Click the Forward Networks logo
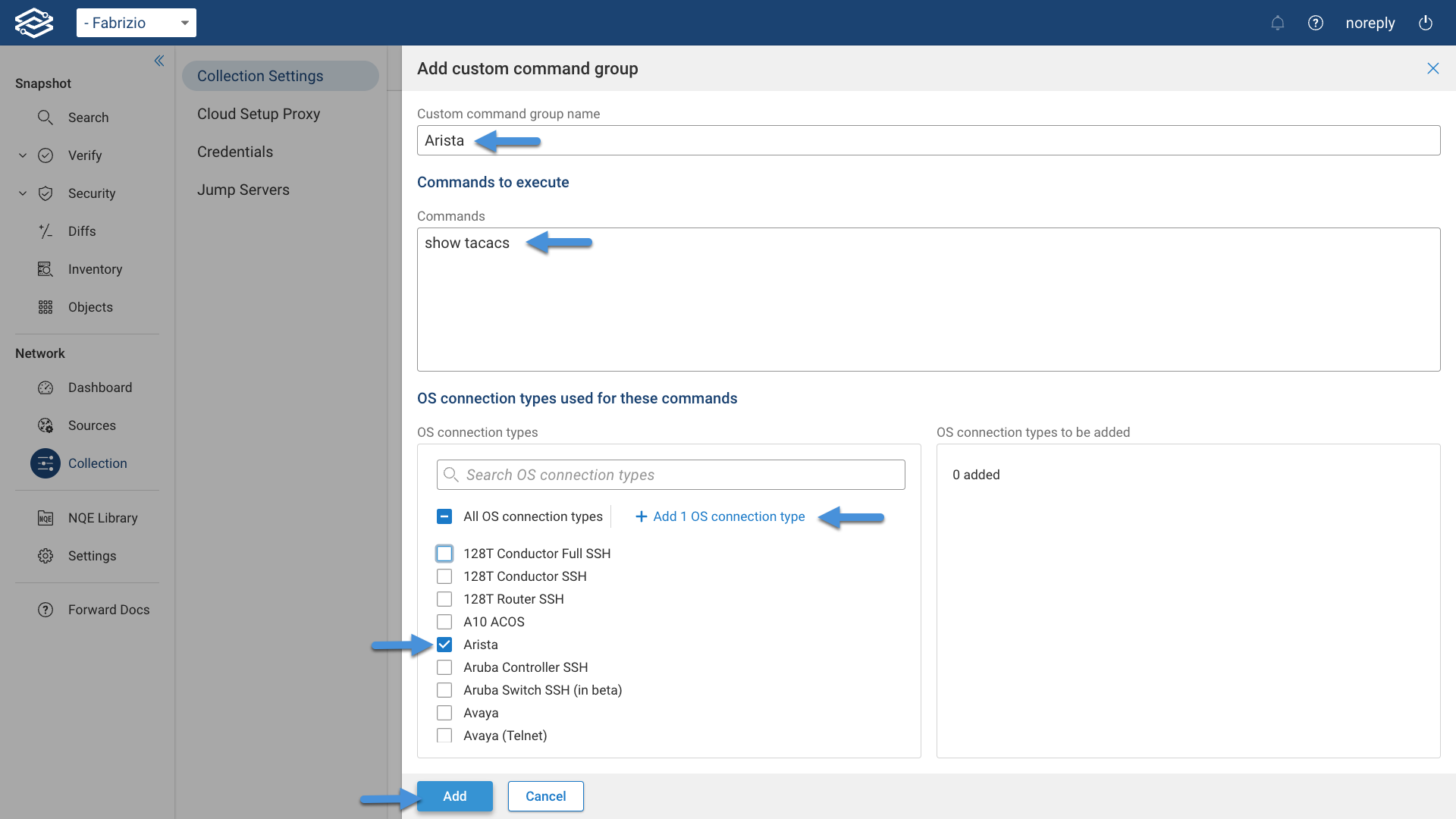This screenshot has width=1456, height=819. pos(33,22)
